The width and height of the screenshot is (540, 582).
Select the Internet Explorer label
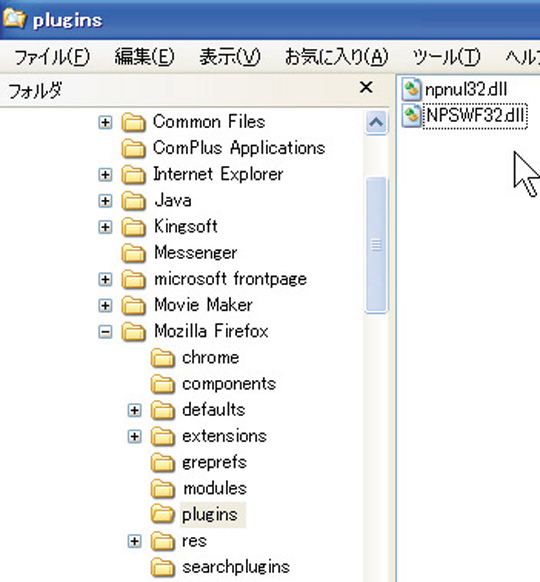click(x=218, y=174)
